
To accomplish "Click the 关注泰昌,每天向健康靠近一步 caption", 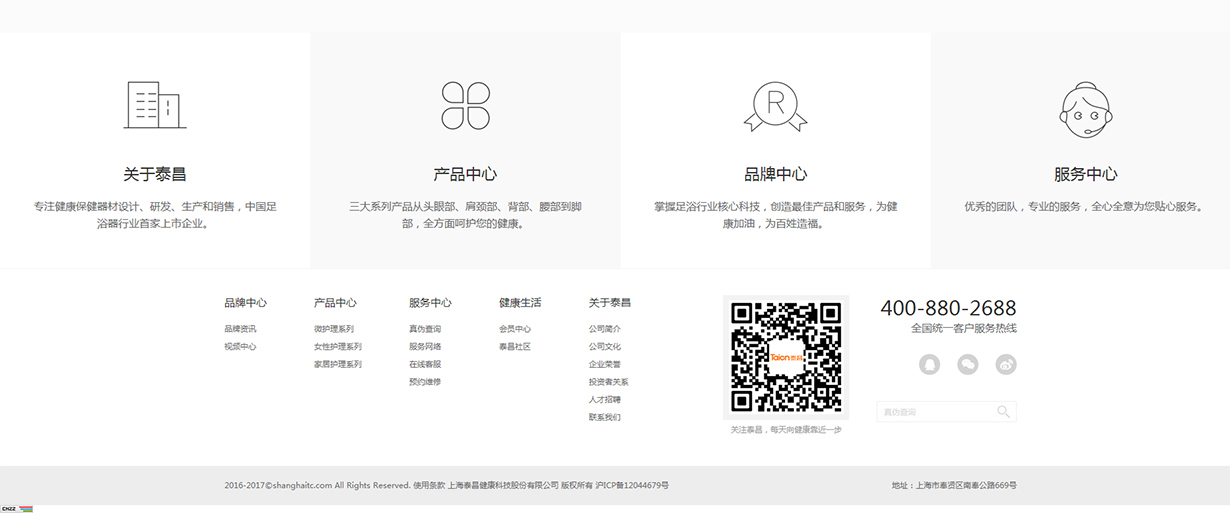I will [x=786, y=430].
